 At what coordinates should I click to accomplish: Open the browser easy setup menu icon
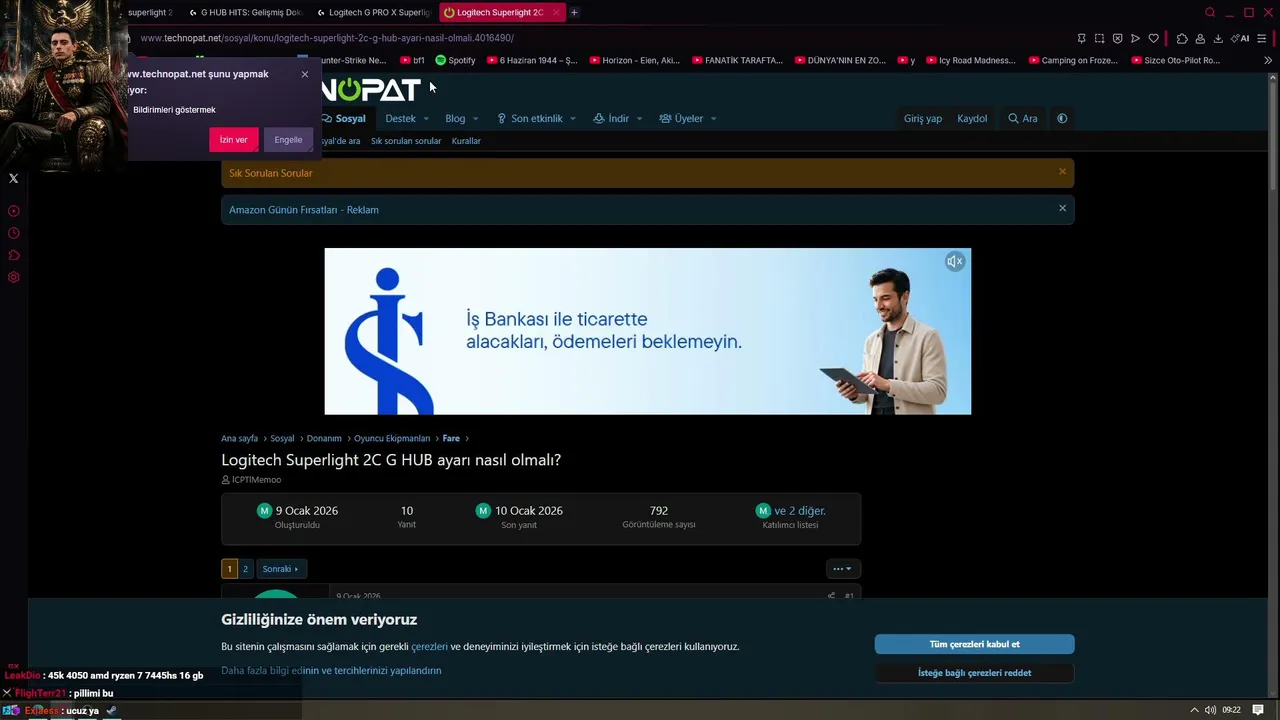[1262, 38]
